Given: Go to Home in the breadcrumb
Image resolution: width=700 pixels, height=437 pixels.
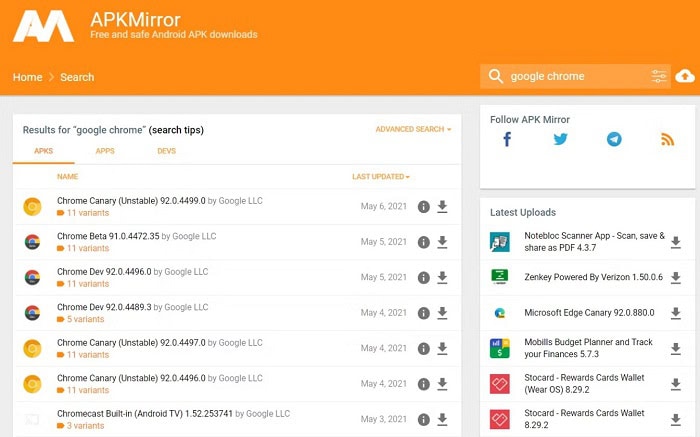Looking at the screenshot, I should click(x=27, y=77).
